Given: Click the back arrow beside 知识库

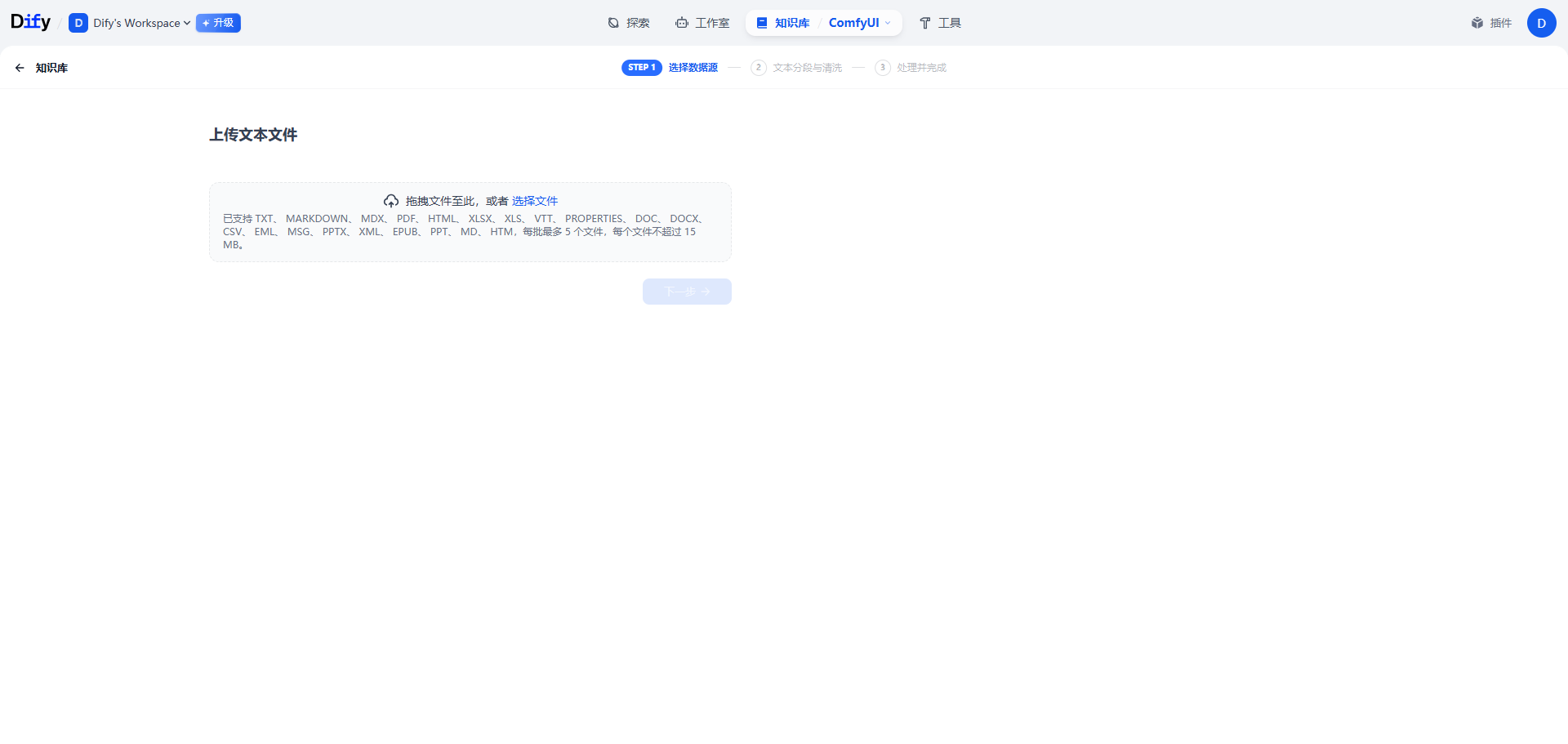Looking at the screenshot, I should point(20,68).
